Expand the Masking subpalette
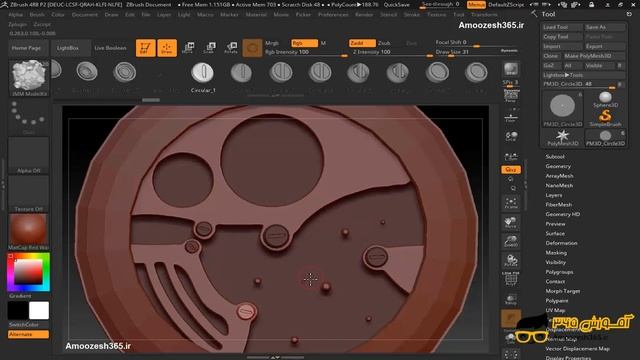 [x=556, y=253]
